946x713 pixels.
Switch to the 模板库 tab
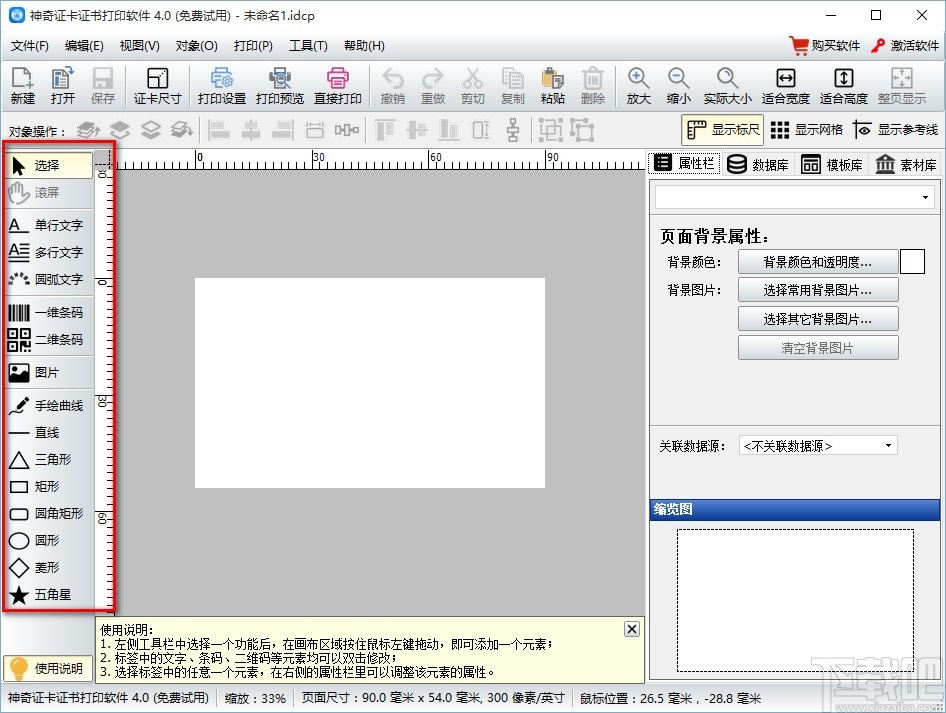coord(832,164)
